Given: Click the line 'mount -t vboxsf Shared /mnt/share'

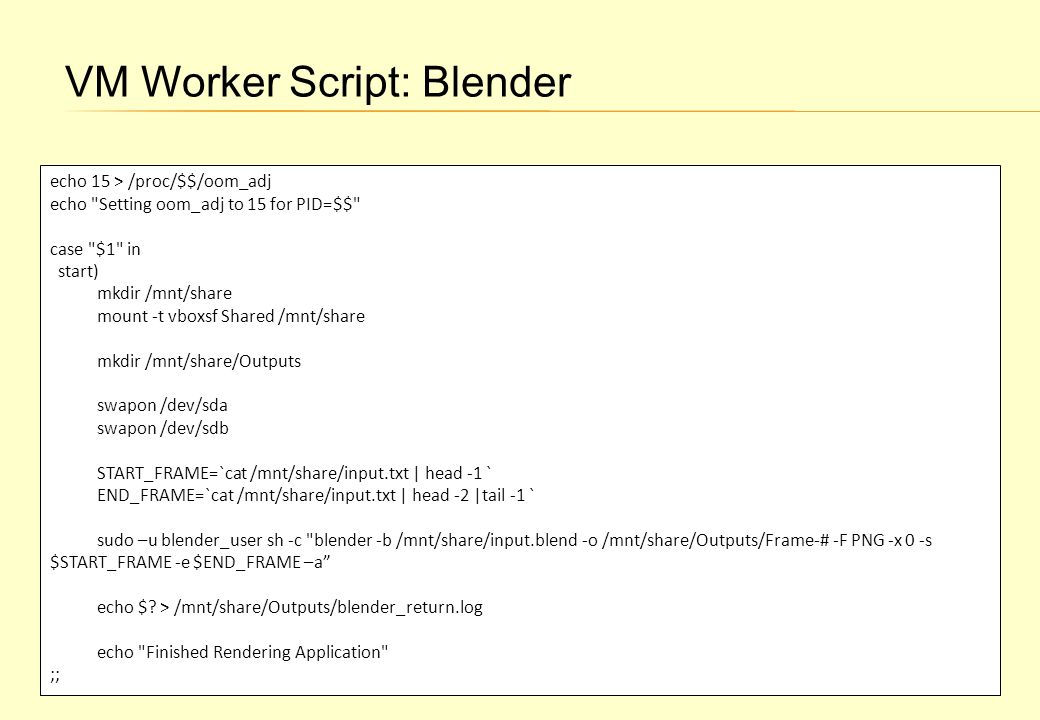Looking at the screenshot, I should click(231, 316).
